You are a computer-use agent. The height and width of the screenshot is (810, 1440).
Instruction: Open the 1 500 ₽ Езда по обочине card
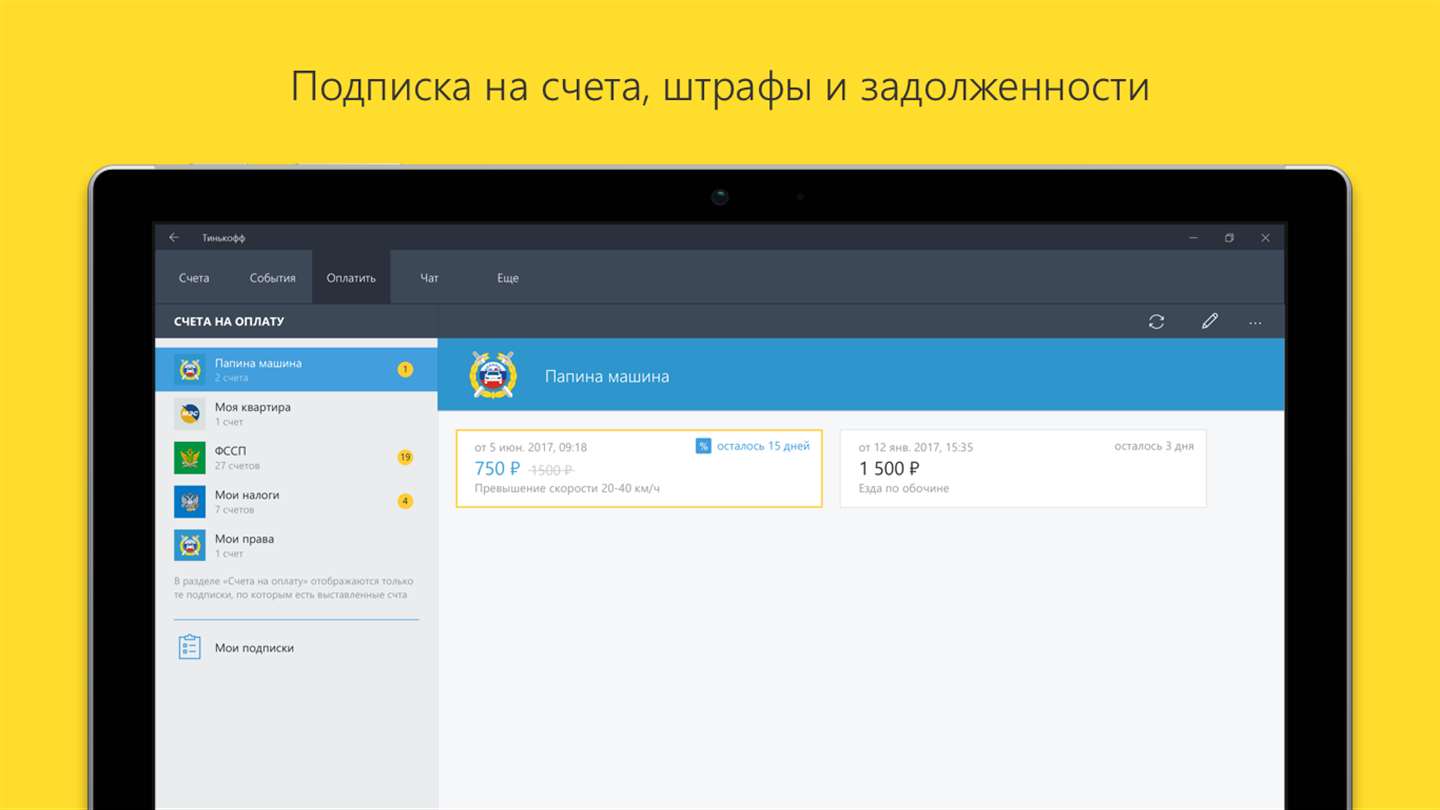tap(1023, 469)
